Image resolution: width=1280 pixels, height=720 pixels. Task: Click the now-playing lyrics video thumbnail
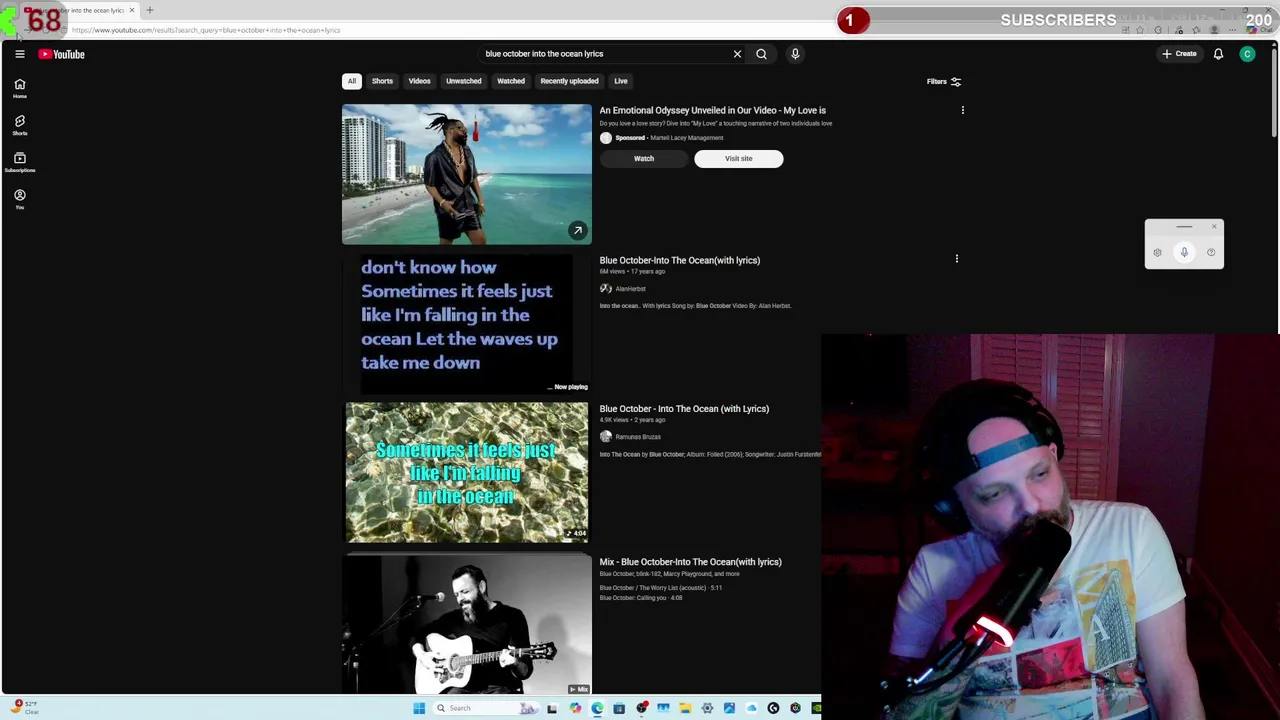click(x=467, y=323)
